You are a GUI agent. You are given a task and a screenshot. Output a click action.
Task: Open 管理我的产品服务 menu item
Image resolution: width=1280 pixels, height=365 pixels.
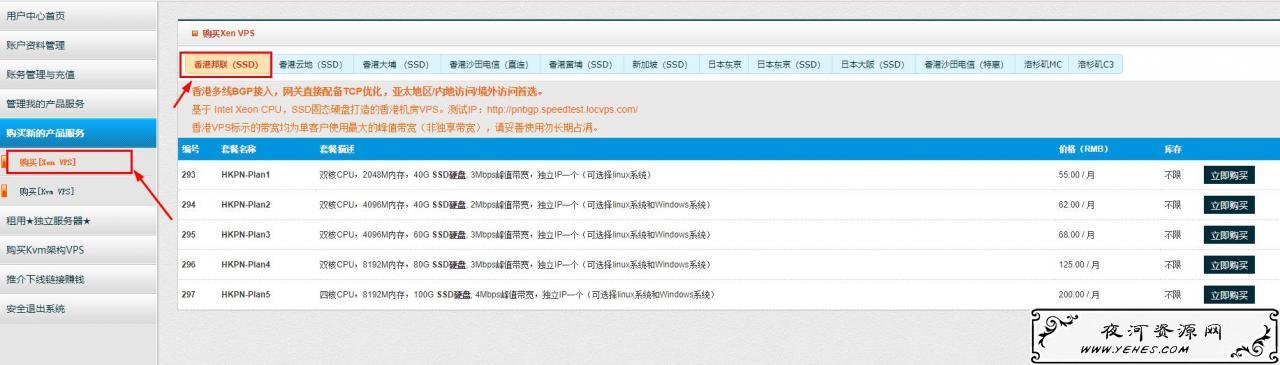pos(78,103)
